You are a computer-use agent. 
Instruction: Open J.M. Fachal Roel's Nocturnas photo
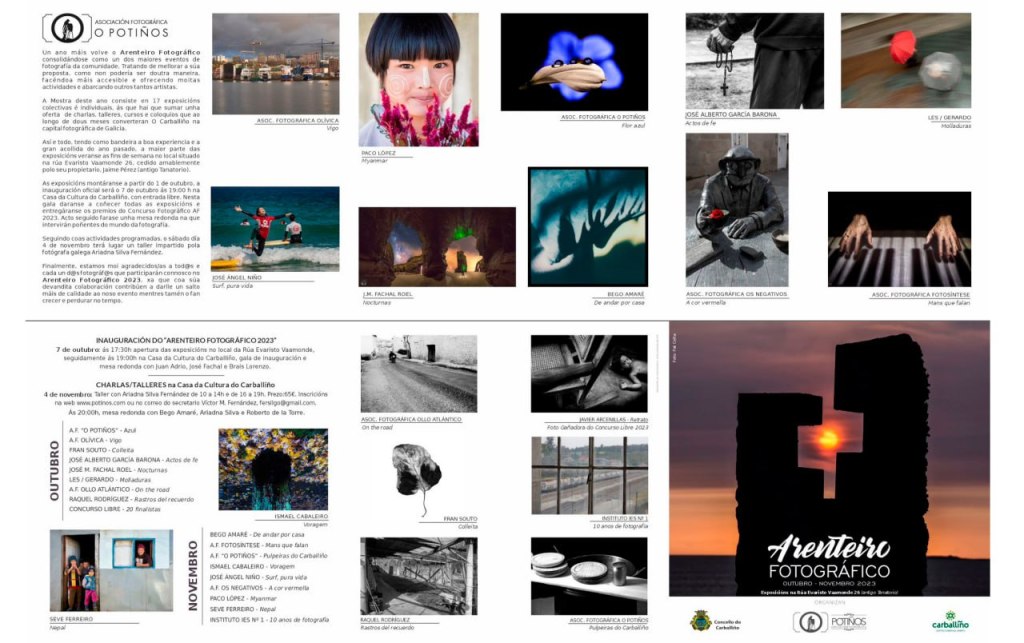tap(439, 246)
